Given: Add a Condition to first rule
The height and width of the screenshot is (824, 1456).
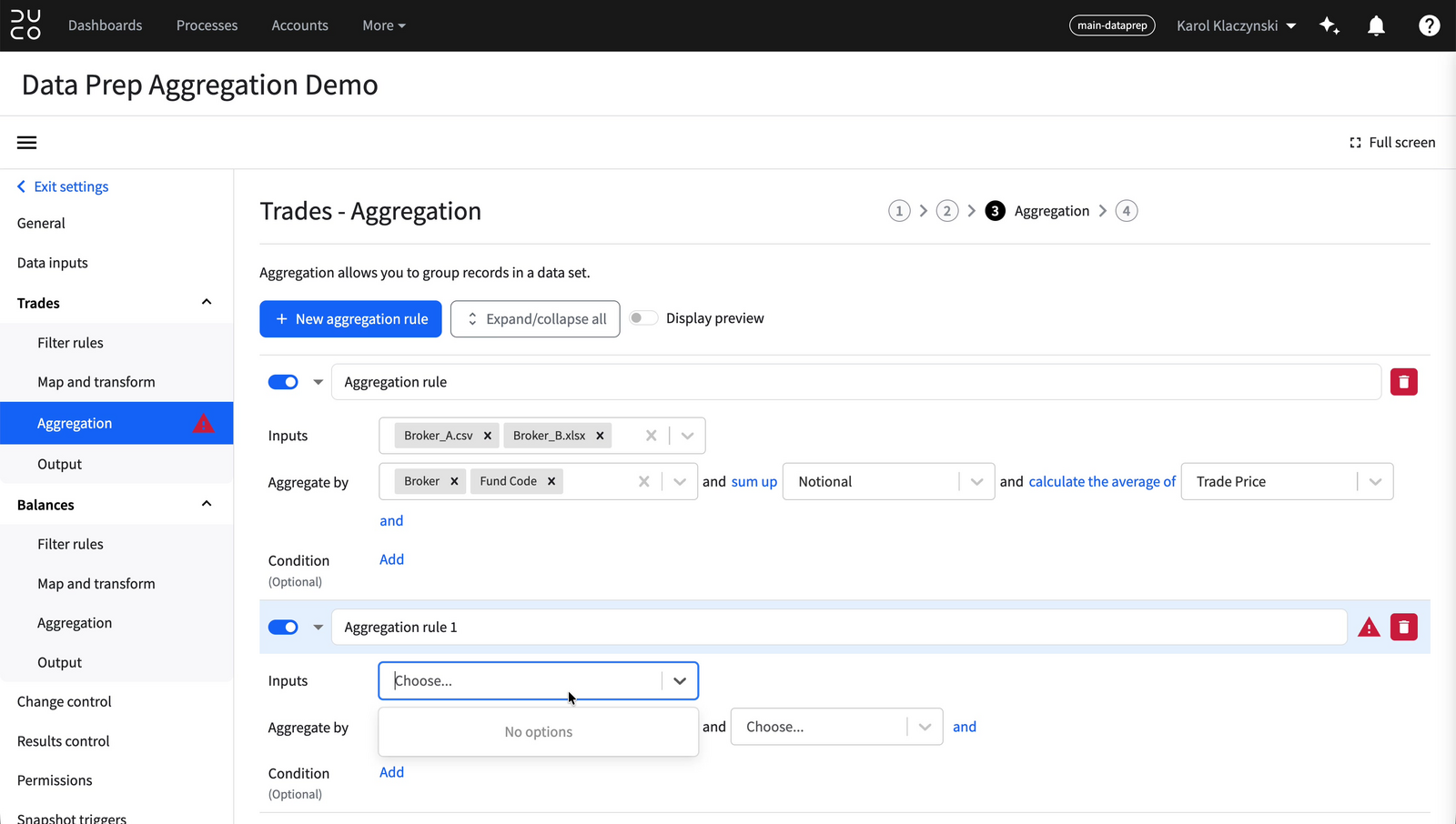Looking at the screenshot, I should coord(391,559).
